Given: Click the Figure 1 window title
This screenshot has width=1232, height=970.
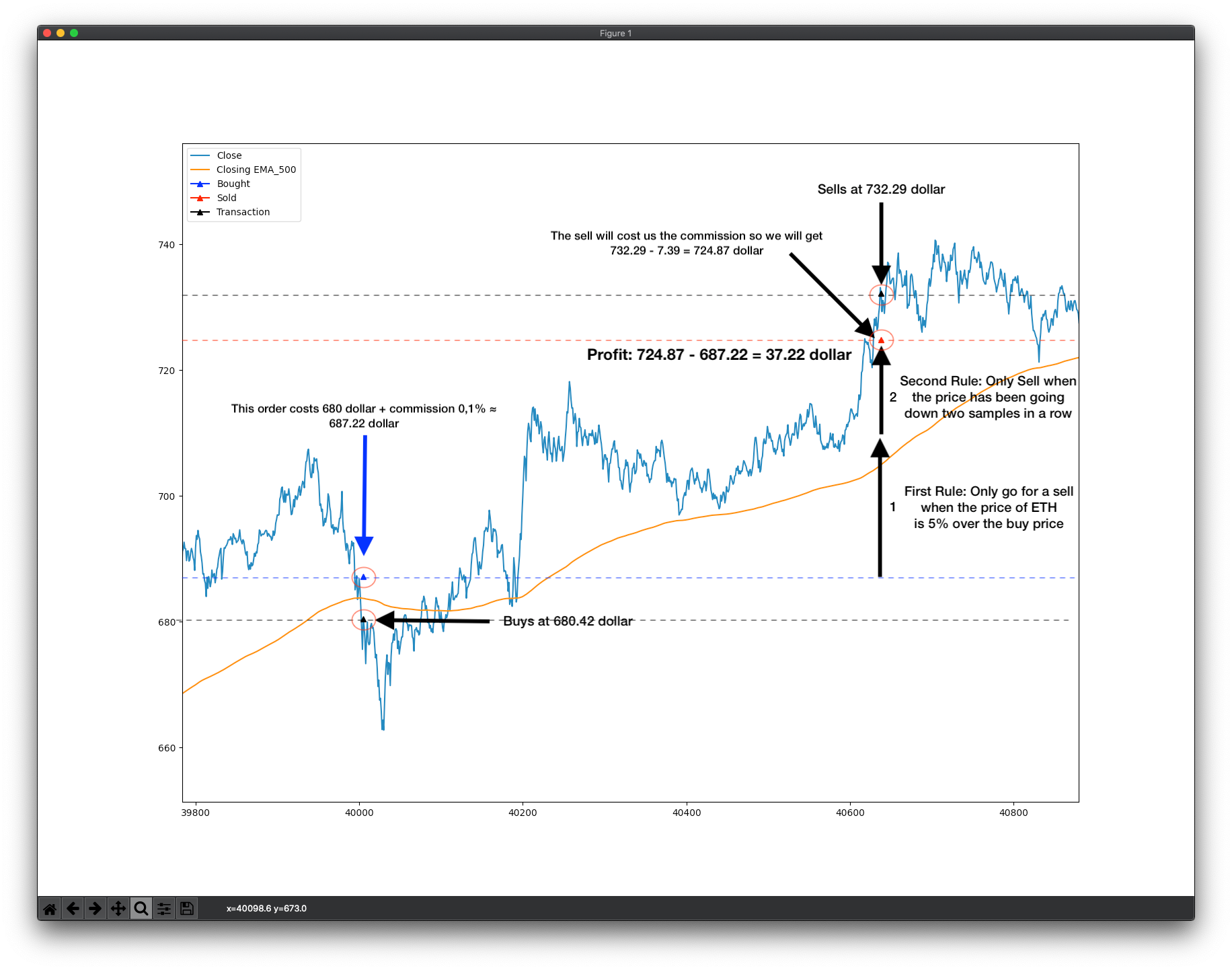Looking at the screenshot, I should (615, 32).
